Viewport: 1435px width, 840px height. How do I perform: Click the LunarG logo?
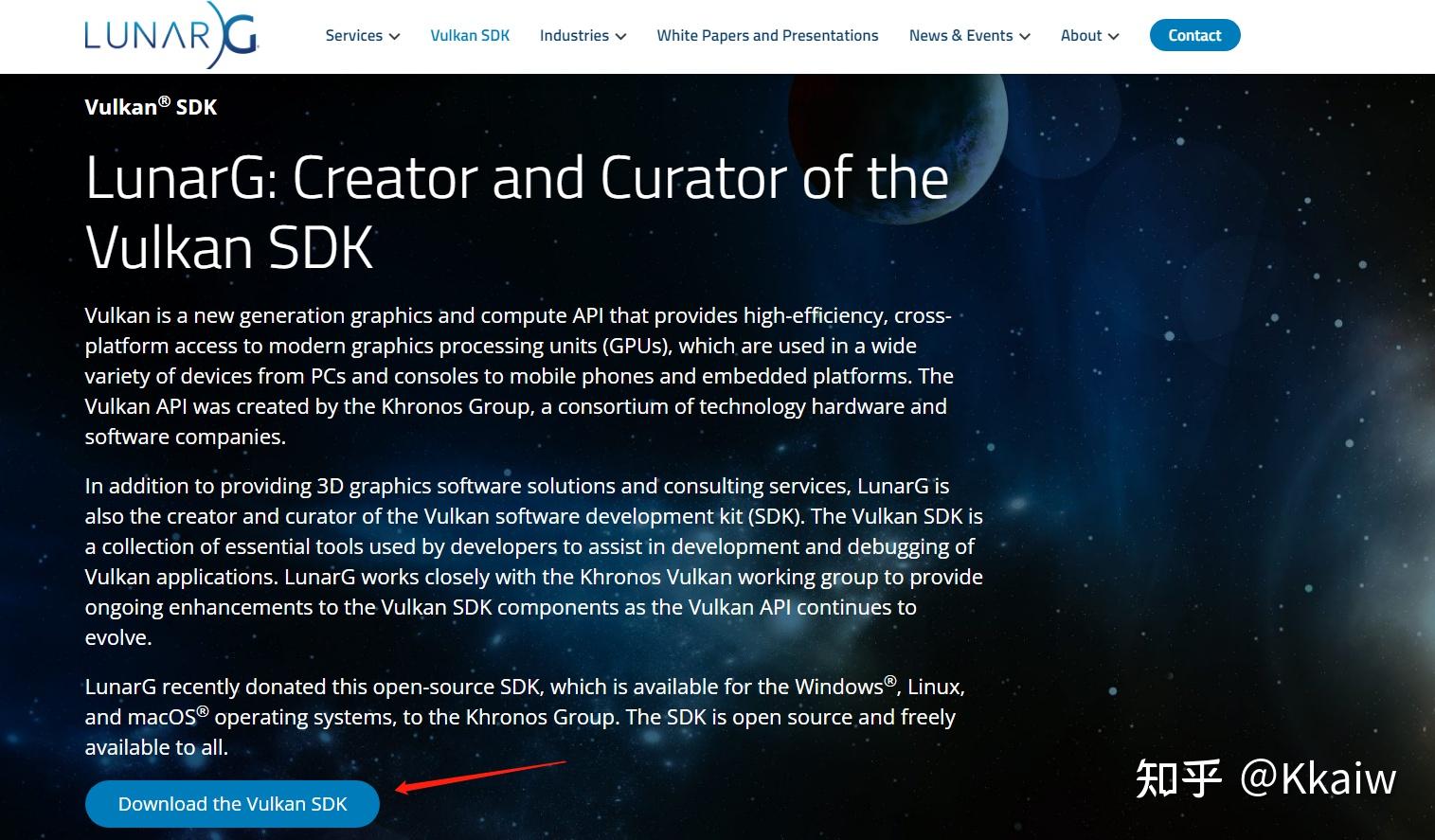[170, 36]
